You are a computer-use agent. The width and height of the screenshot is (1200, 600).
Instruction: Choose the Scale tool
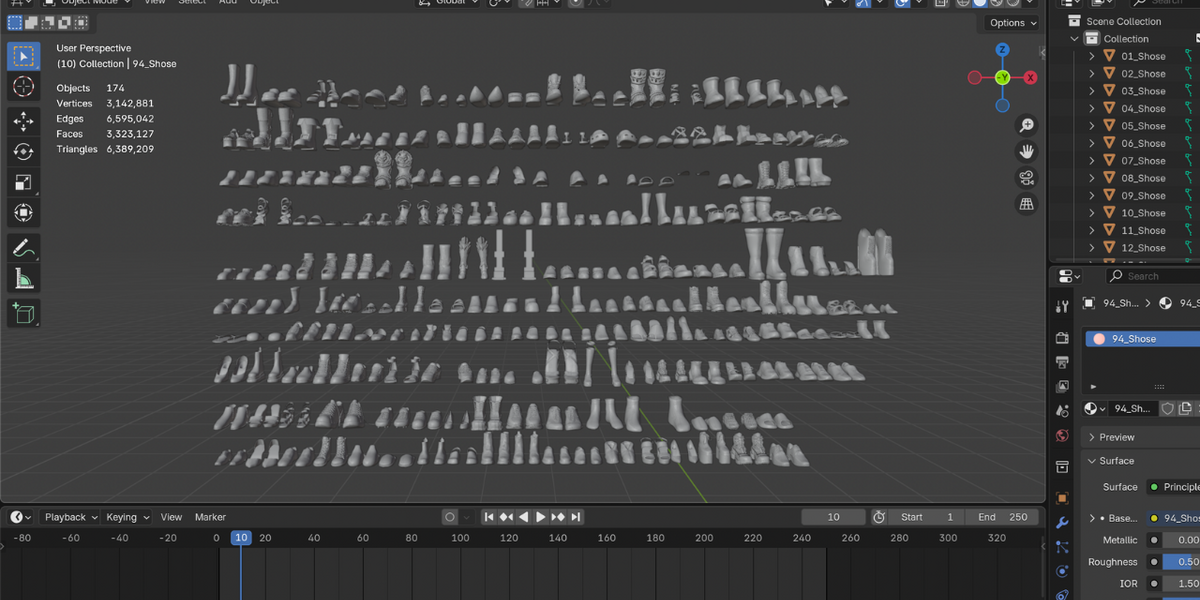(23, 182)
